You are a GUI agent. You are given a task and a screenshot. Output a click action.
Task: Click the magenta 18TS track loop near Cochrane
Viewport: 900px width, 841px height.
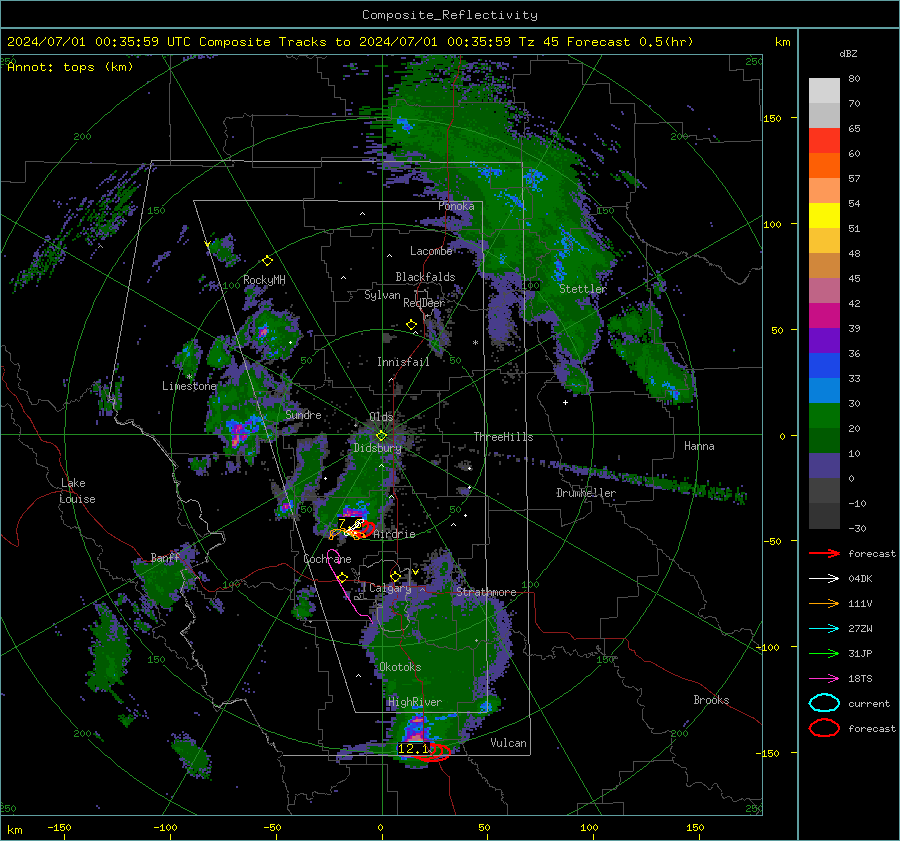[348, 584]
